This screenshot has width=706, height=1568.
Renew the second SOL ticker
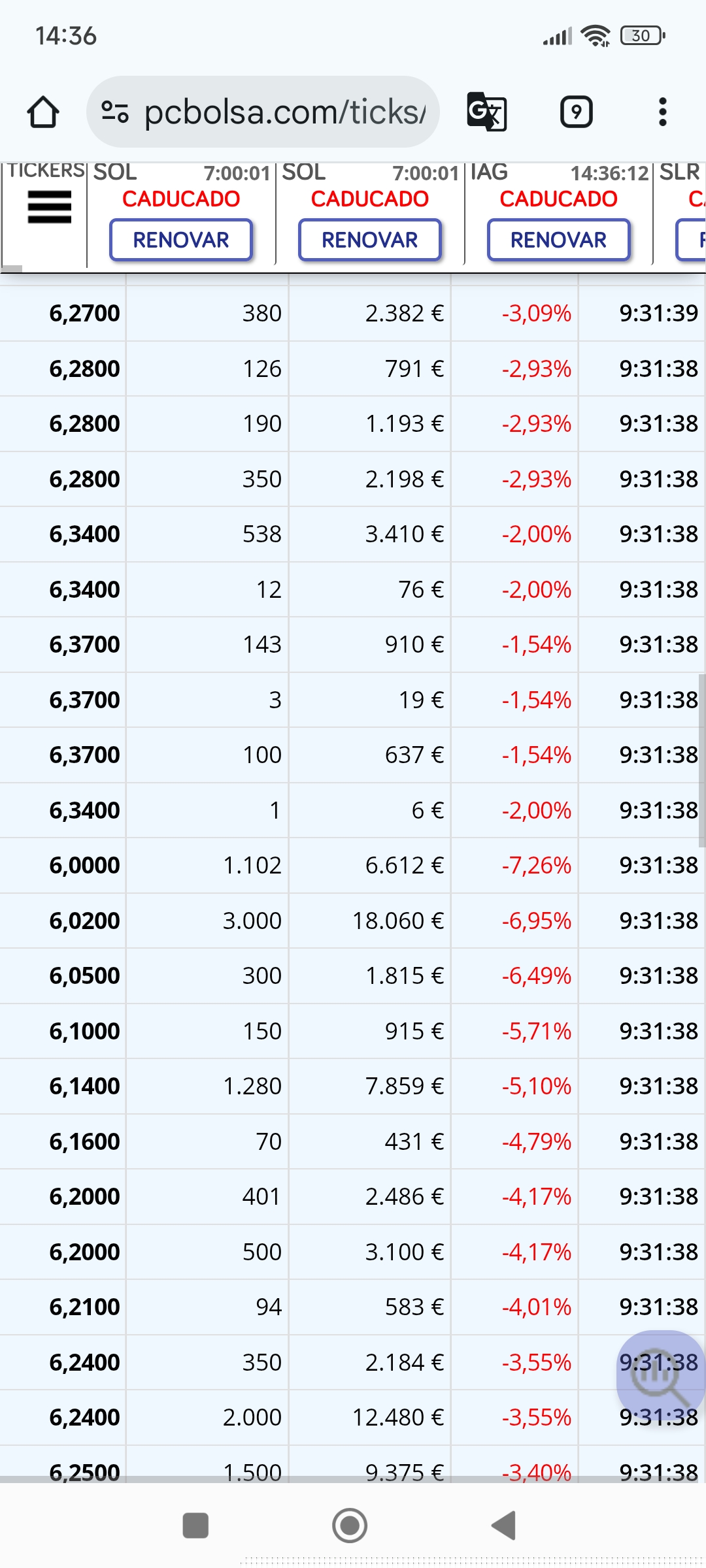click(370, 240)
